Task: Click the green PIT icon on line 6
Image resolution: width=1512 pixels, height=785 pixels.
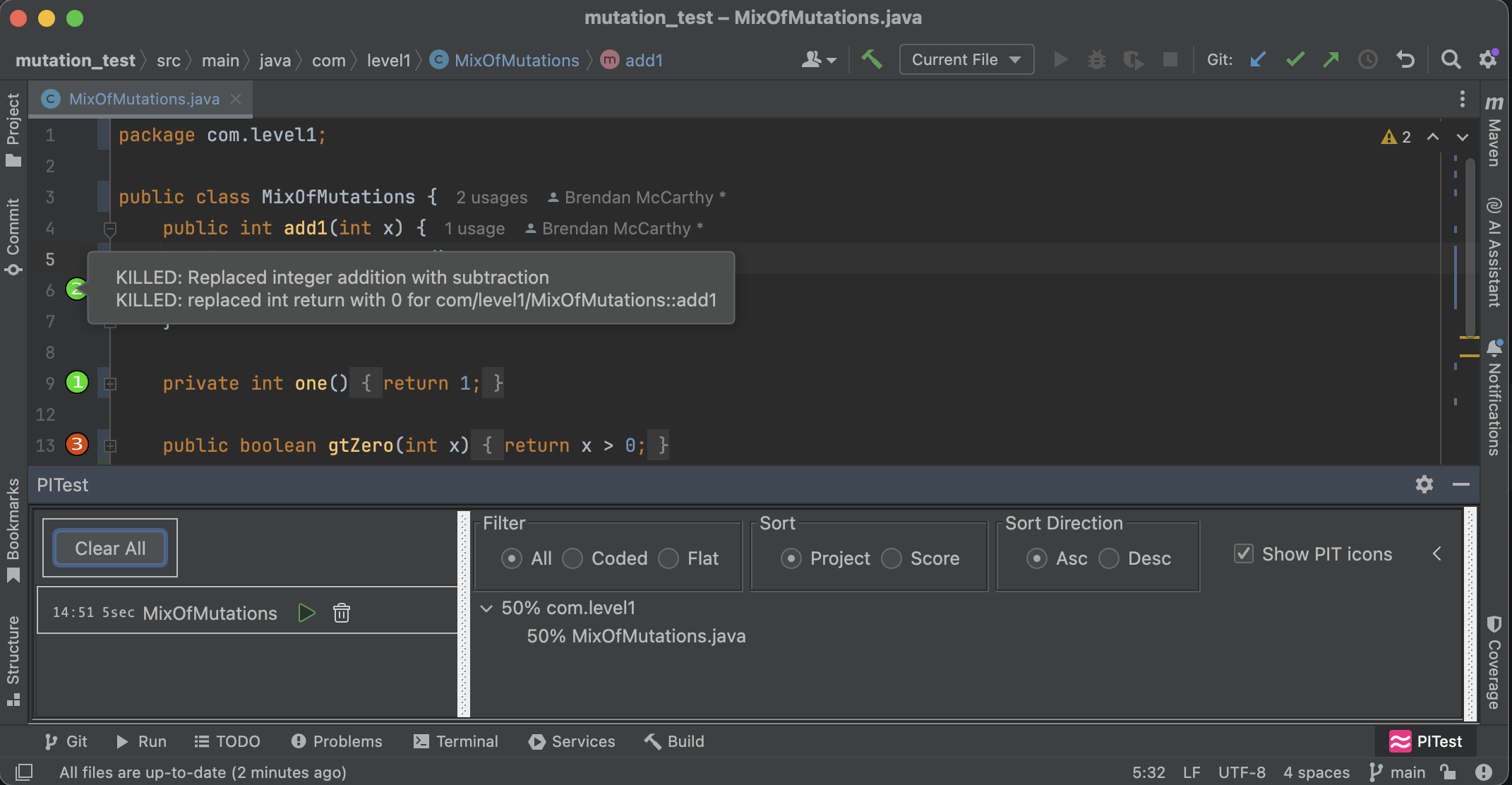Action: tap(76, 289)
